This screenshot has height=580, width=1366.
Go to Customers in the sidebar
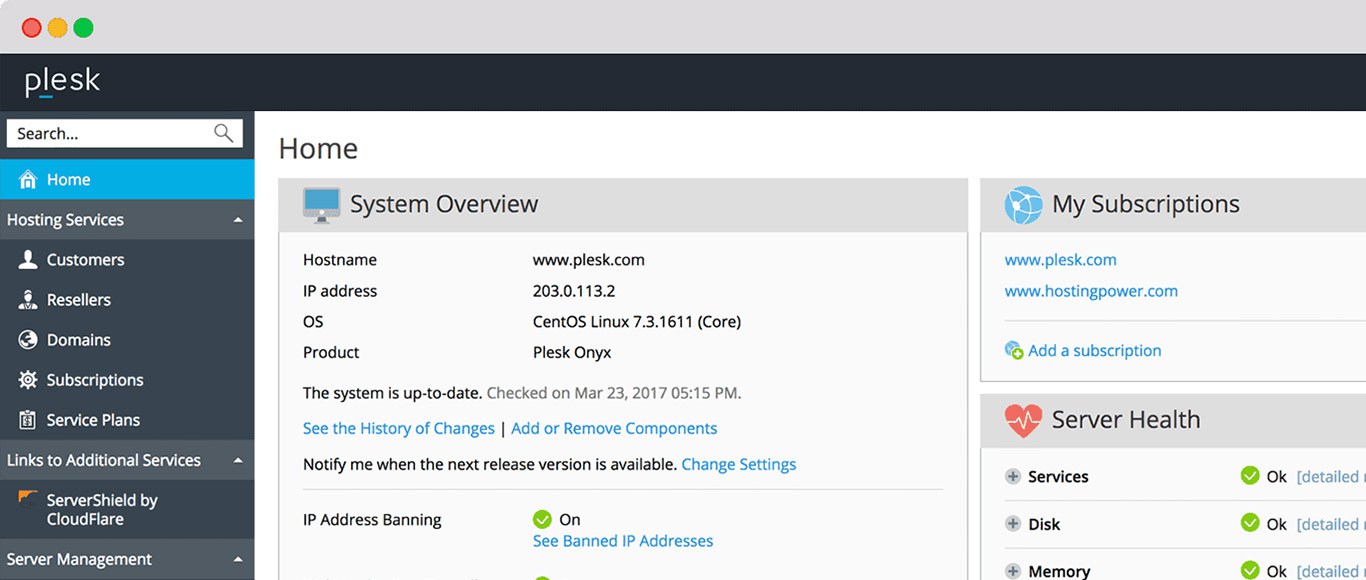[127, 260]
